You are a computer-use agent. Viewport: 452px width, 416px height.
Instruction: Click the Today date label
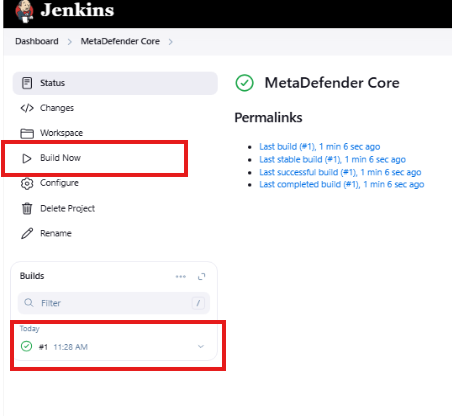(29, 329)
